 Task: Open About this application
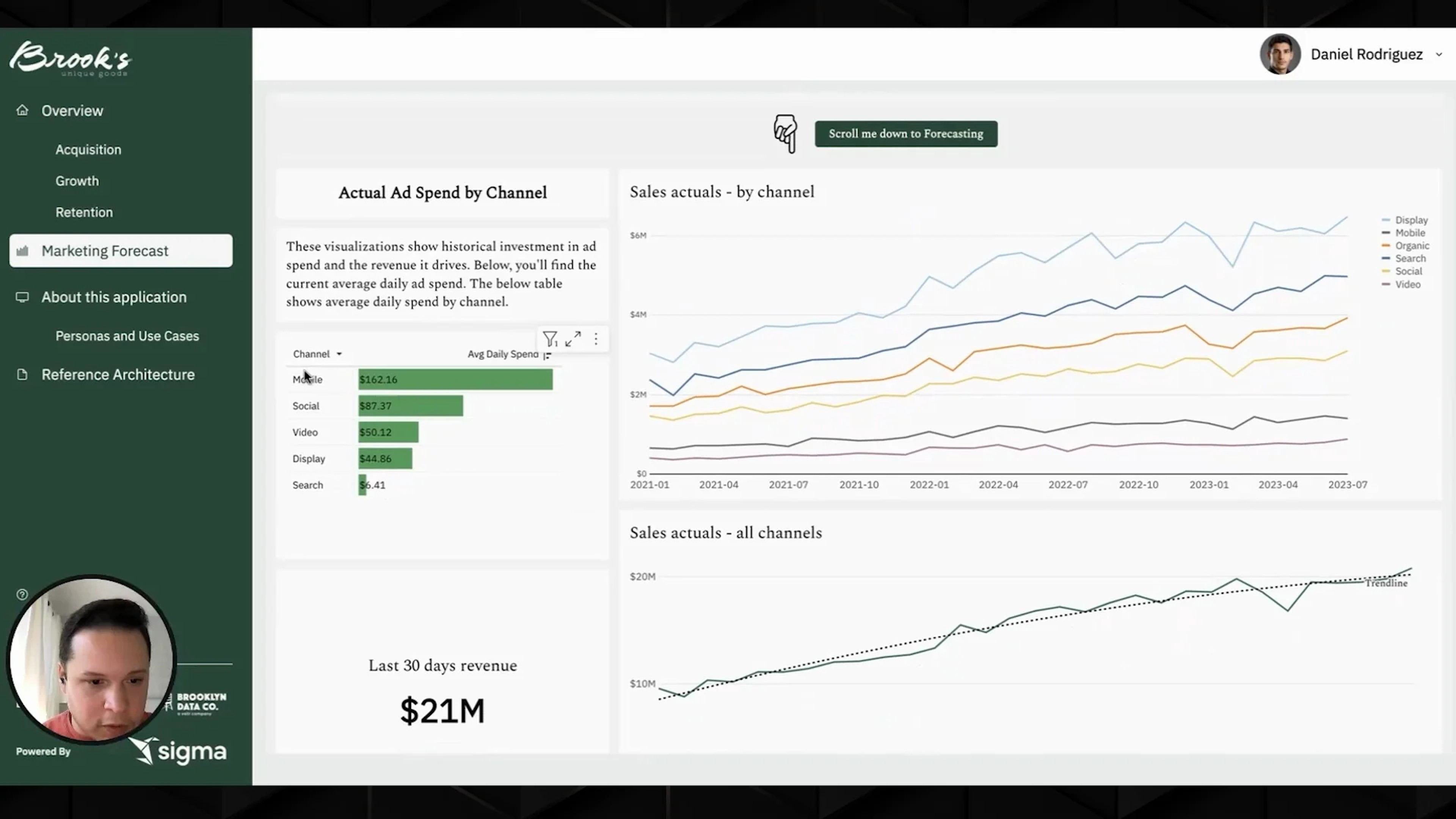[x=114, y=297]
